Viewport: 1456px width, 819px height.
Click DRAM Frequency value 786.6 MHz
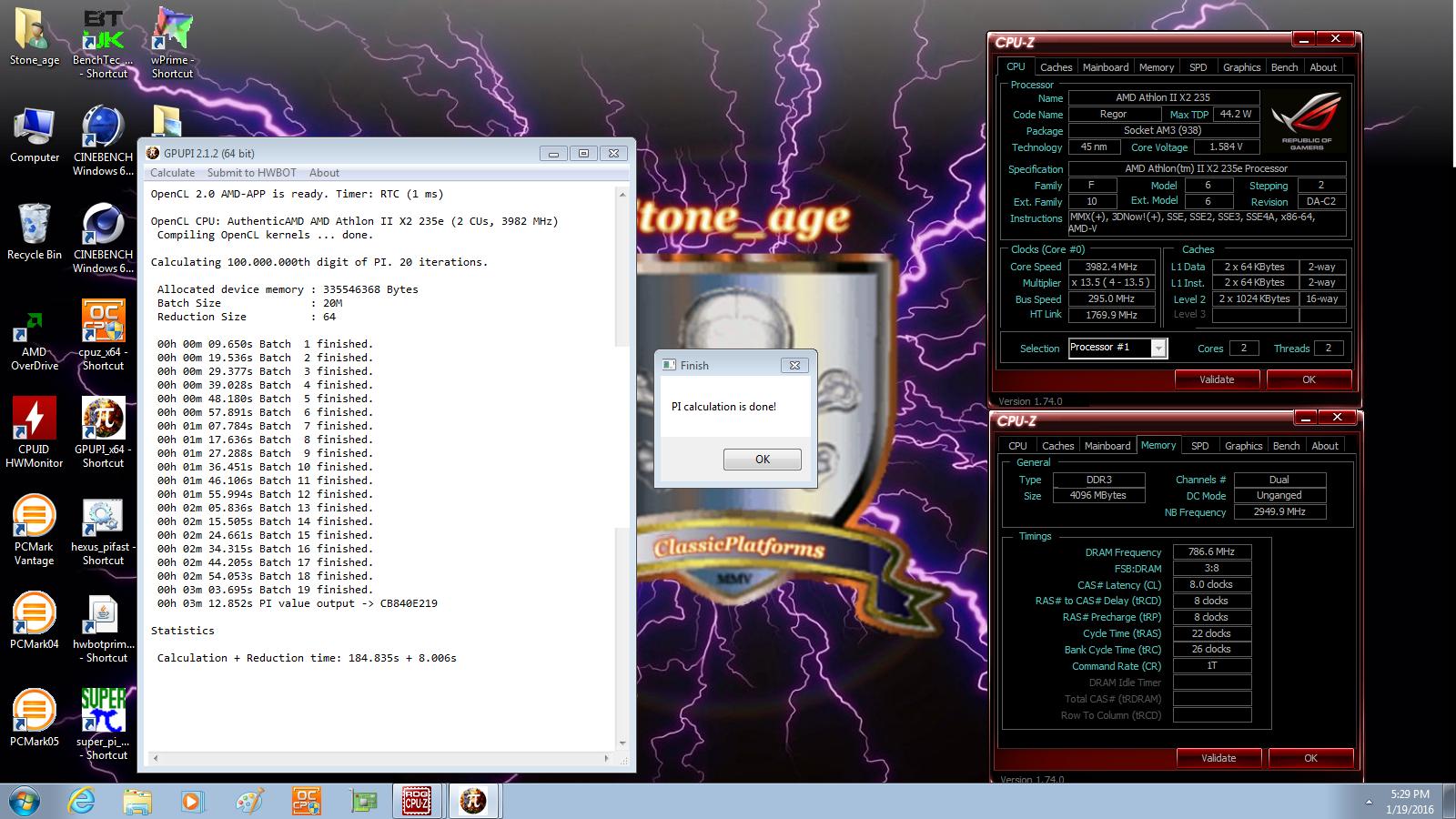1212,551
